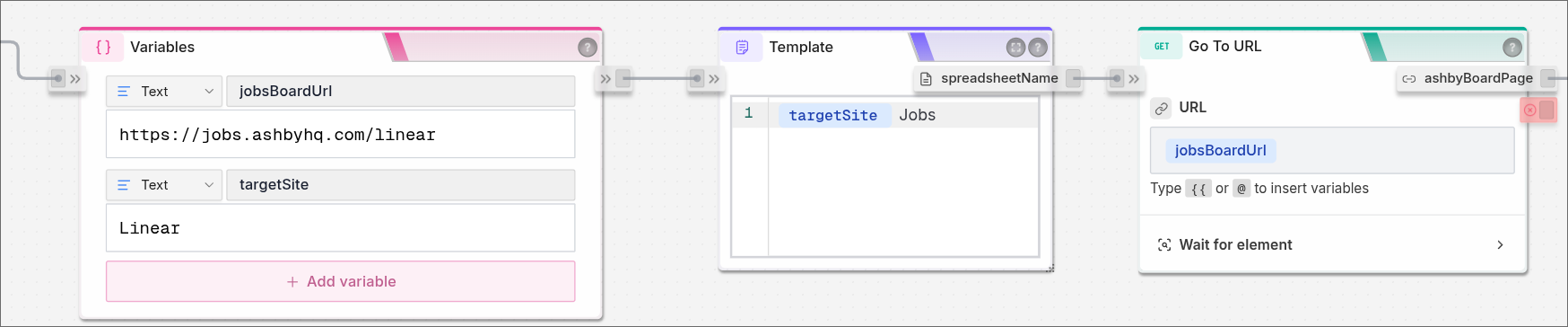Click the link icon beside URL label

[1162, 108]
